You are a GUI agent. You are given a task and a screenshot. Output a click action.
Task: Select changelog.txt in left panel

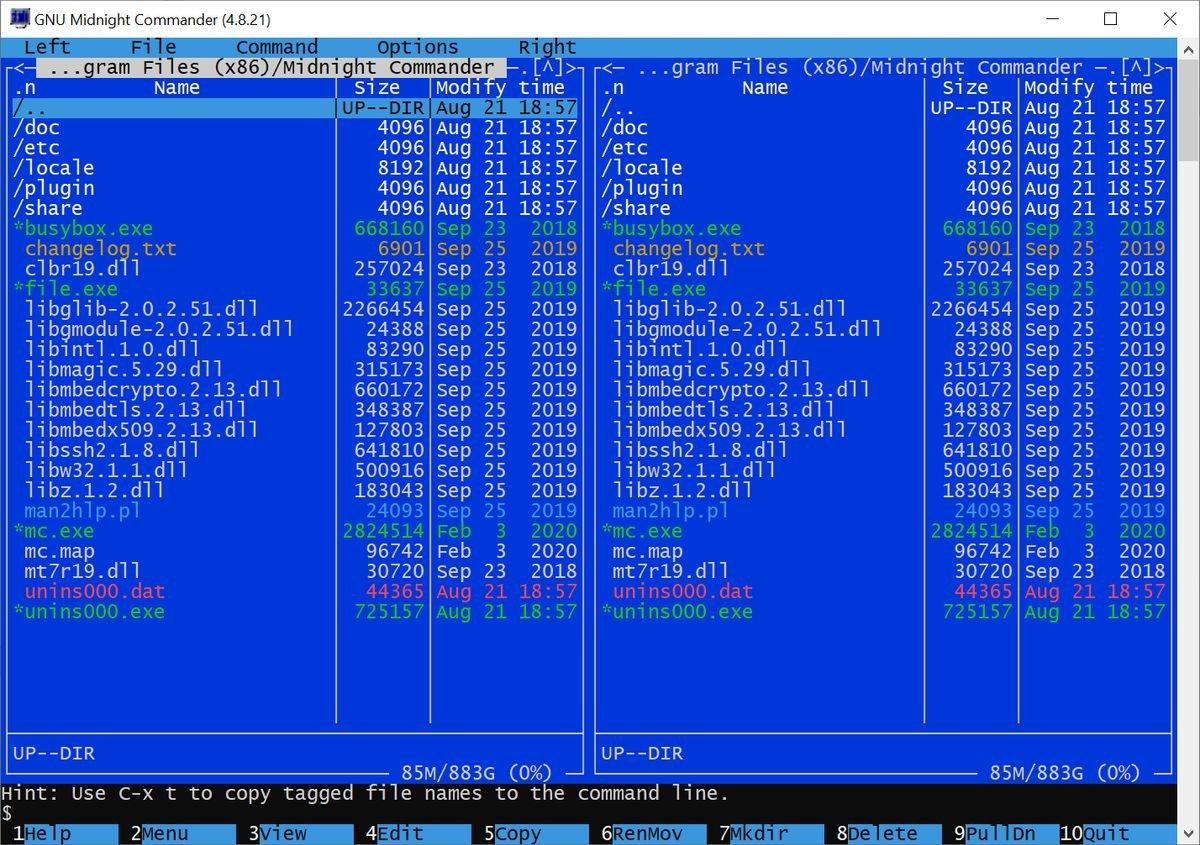[295, 248]
